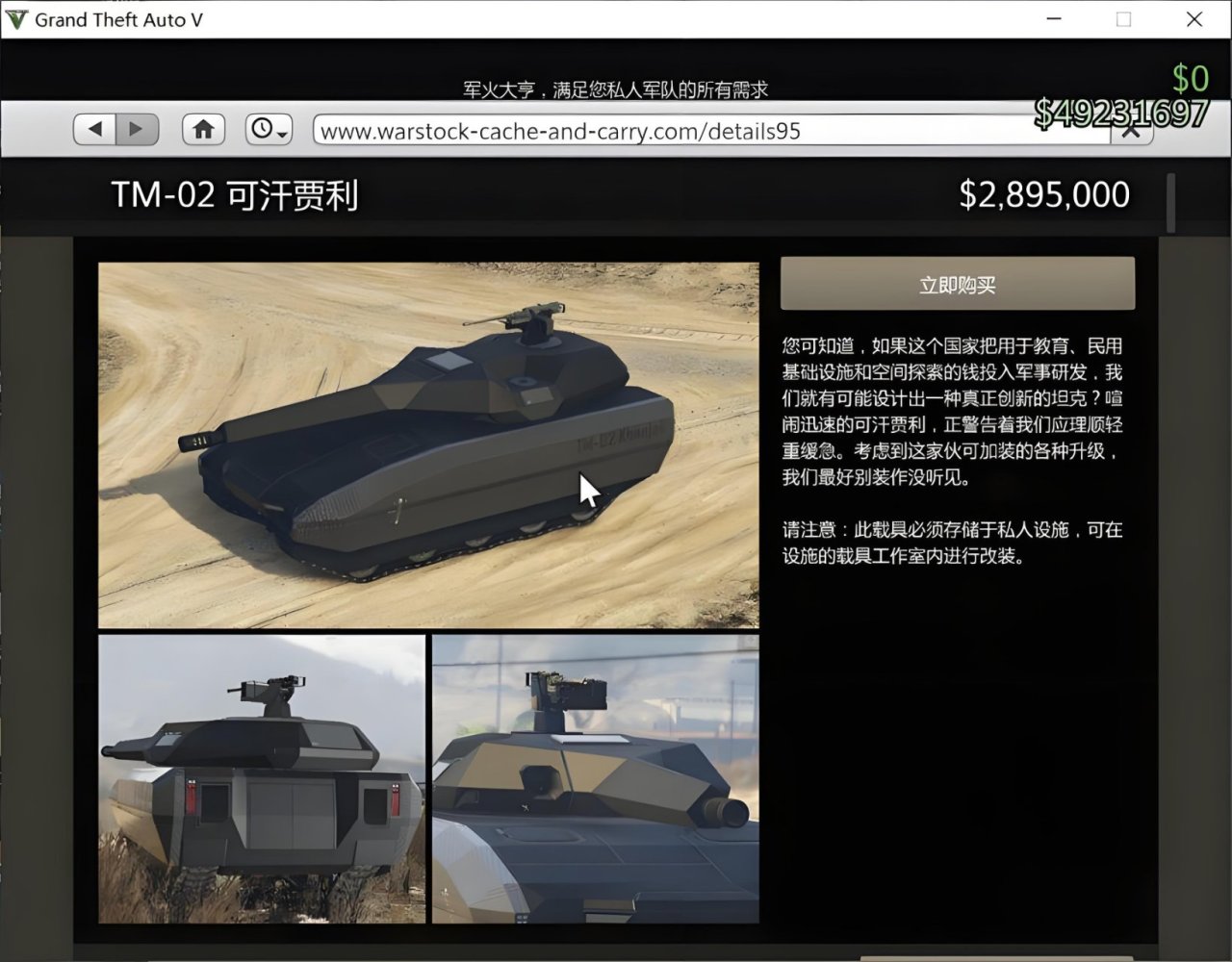The image size is (1232, 962).
Task: Click the 军火大亨 slogan banner text
Action: [616, 89]
